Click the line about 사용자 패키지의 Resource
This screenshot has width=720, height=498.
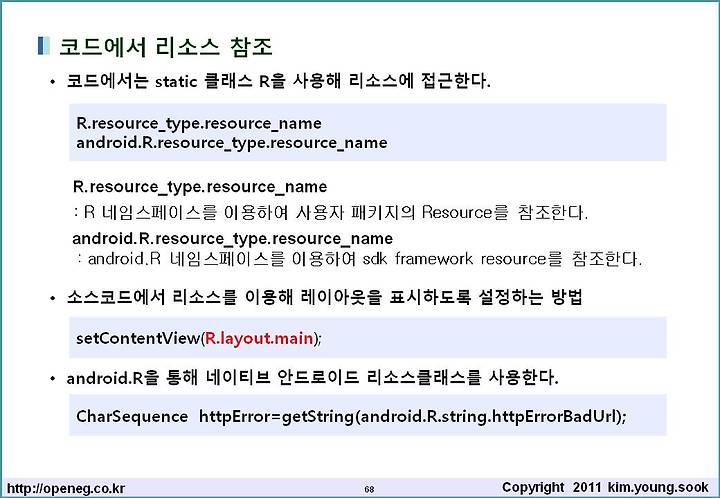pos(331,213)
